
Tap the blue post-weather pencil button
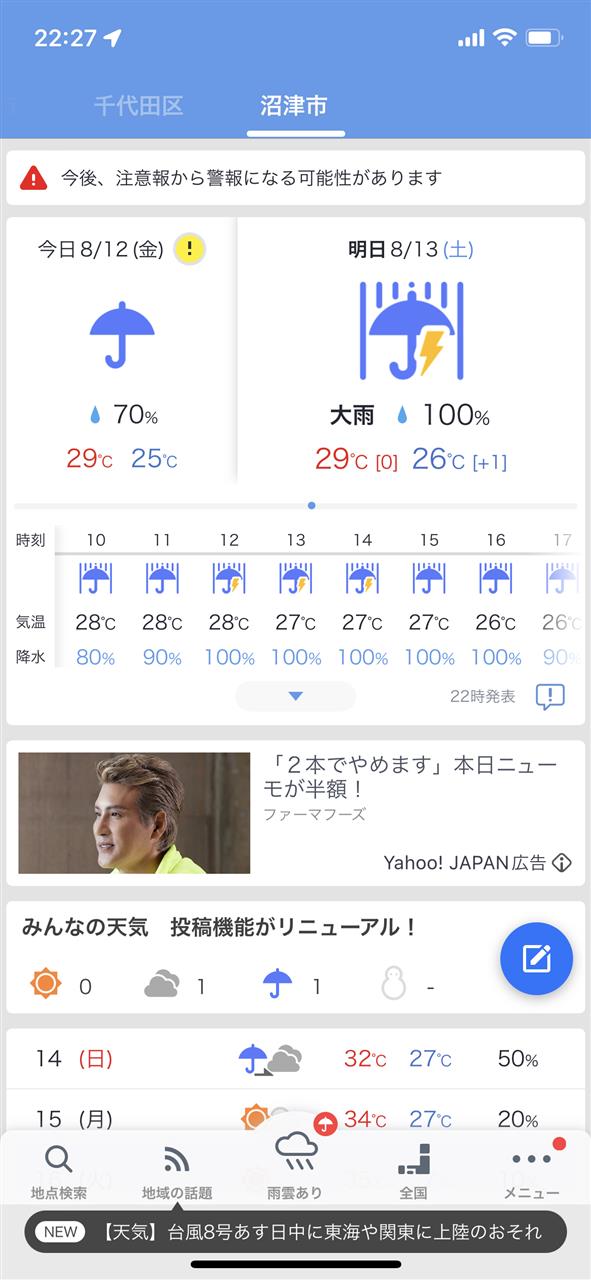(x=537, y=959)
